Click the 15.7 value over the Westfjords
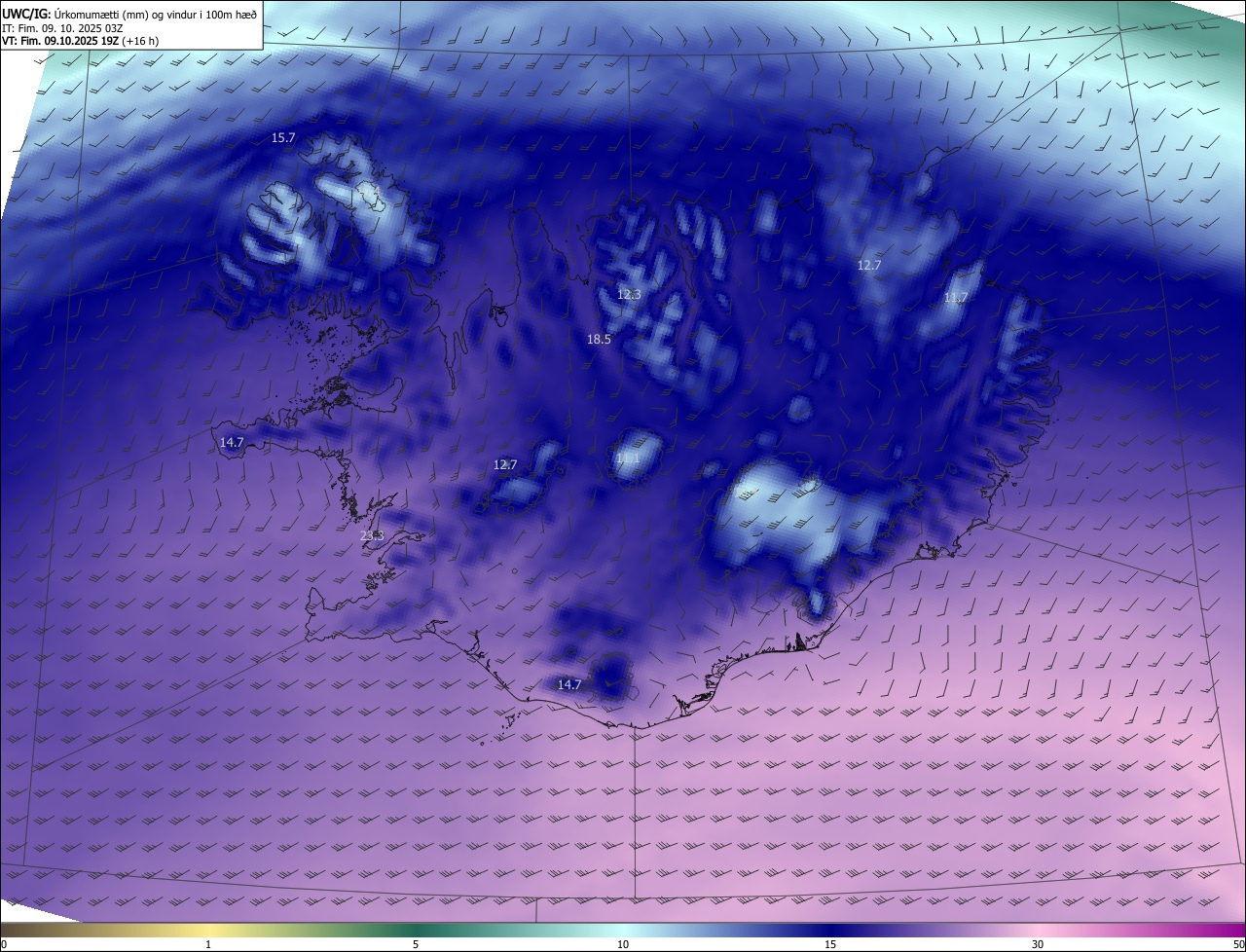 (283, 138)
